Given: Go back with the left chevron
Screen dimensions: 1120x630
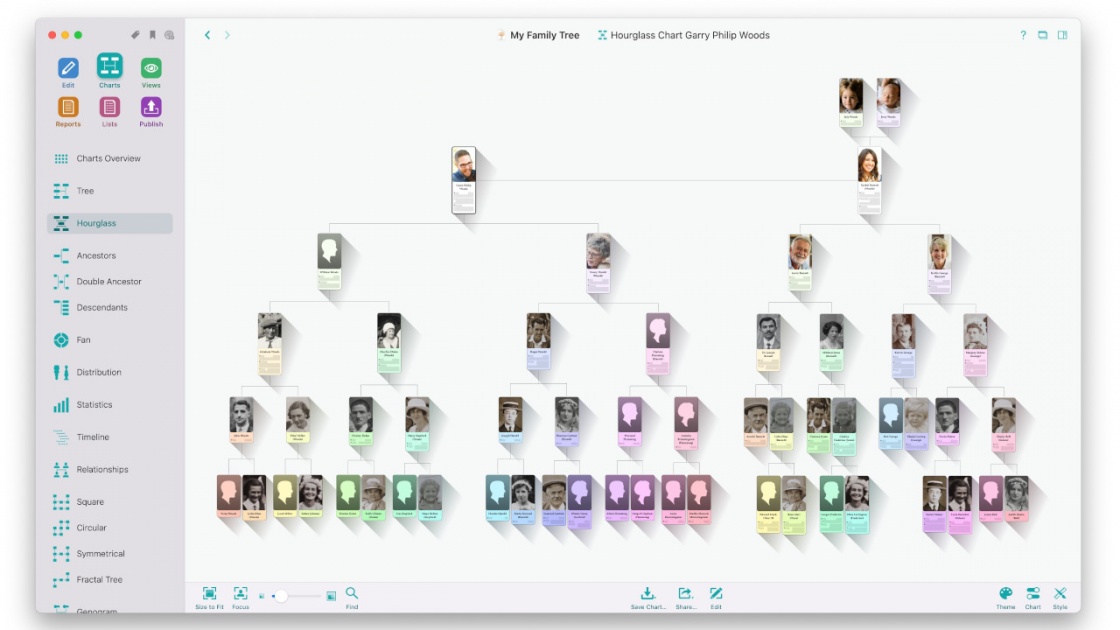Looking at the screenshot, I should 208,35.
